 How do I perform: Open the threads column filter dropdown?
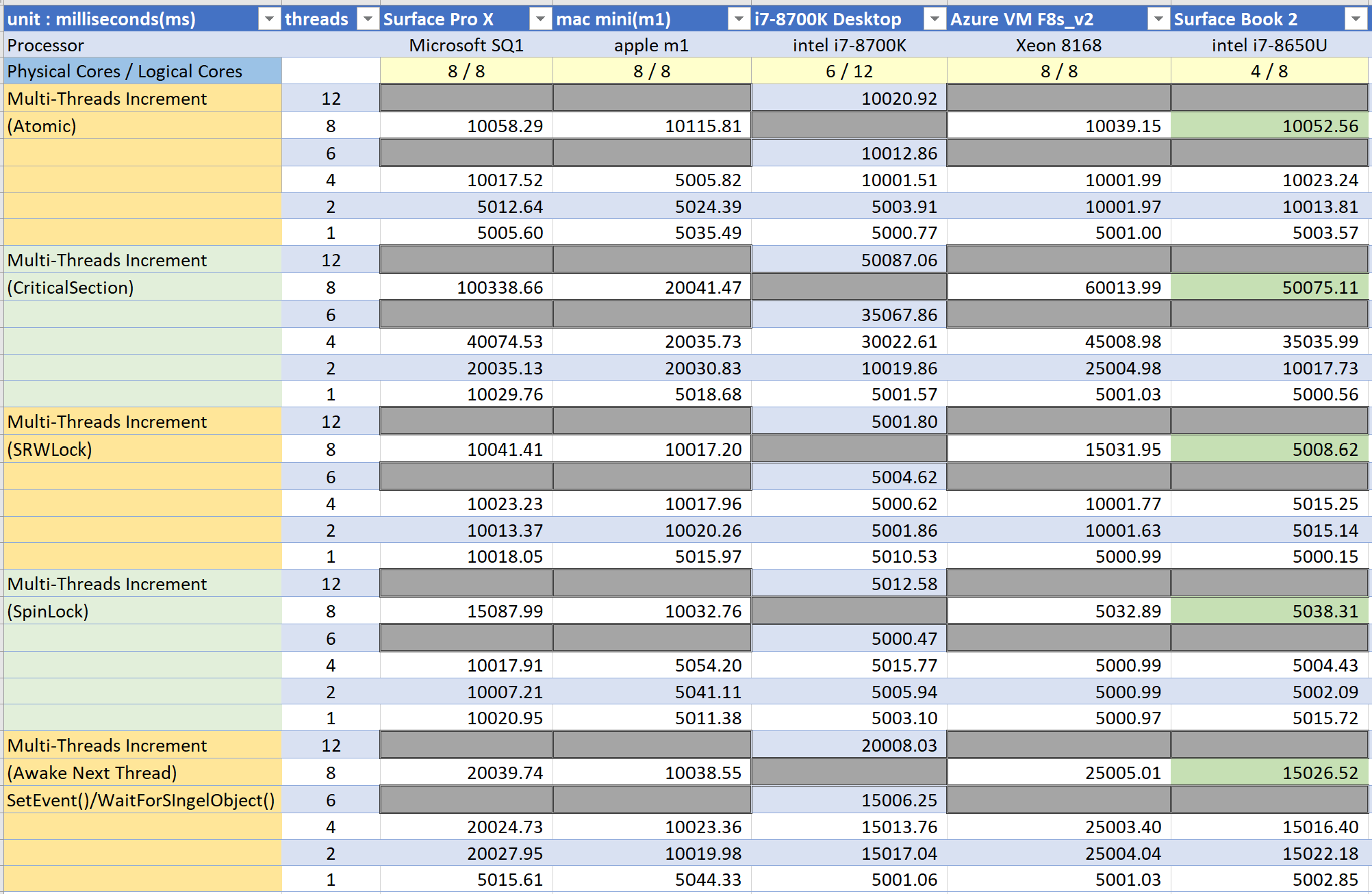point(368,19)
